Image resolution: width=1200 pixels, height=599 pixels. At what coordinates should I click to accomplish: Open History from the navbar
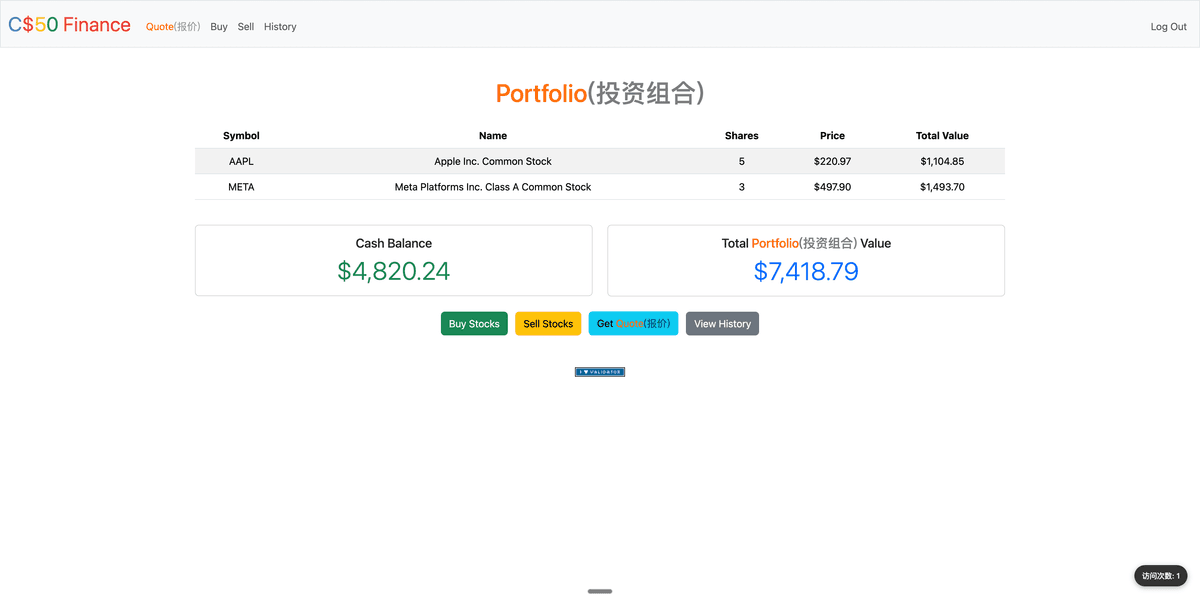[x=280, y=27]
